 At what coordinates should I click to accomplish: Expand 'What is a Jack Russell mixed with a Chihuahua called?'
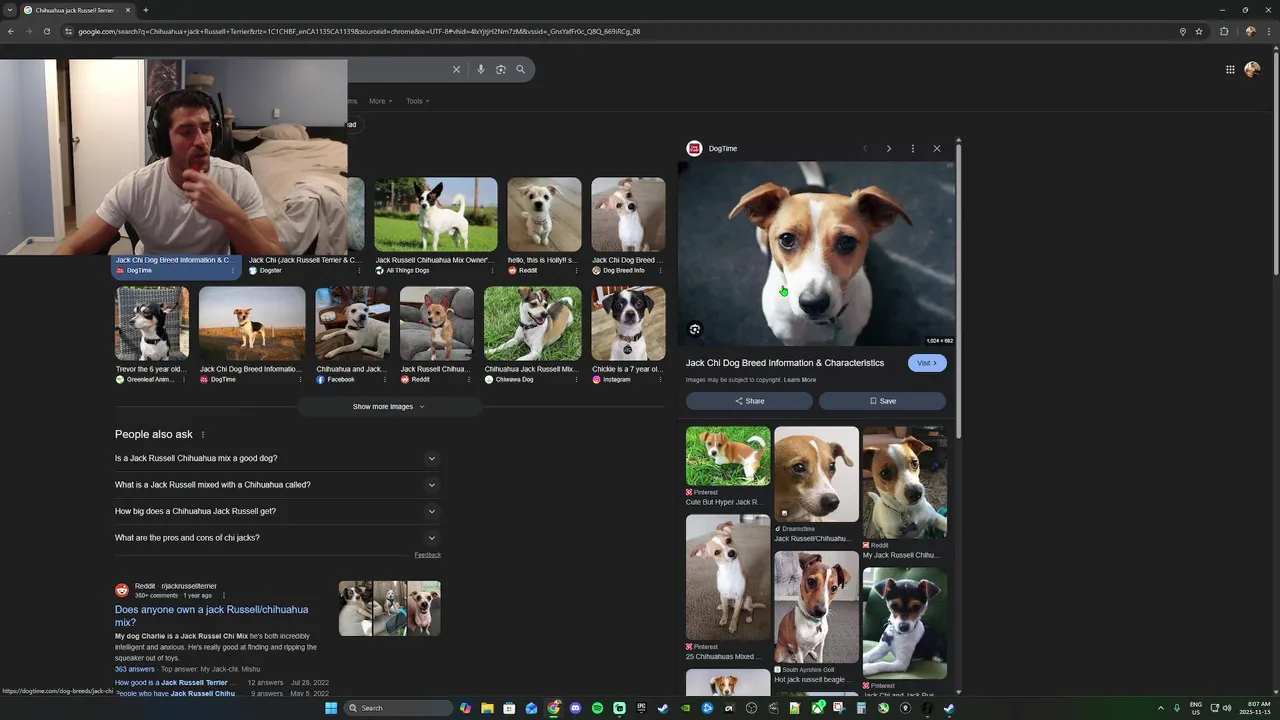[x=277, y=485]
